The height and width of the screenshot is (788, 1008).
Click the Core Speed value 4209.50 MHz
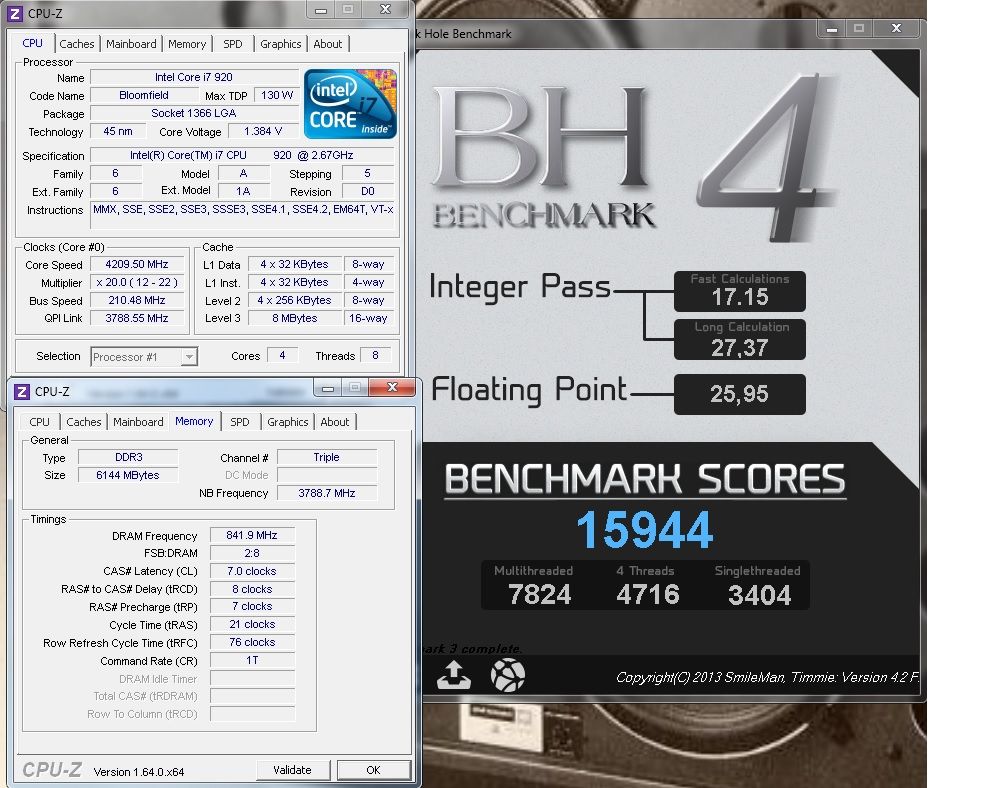click(137, 264)
